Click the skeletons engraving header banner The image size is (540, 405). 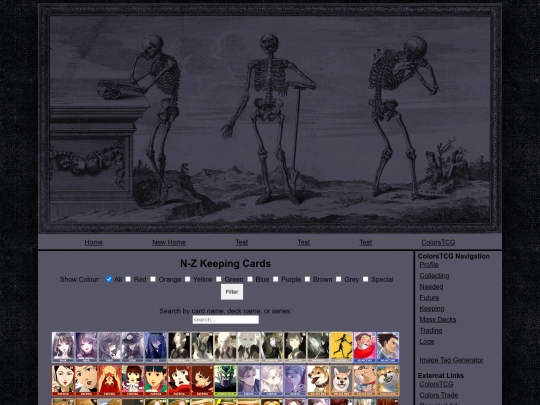[x=270, y=119]
